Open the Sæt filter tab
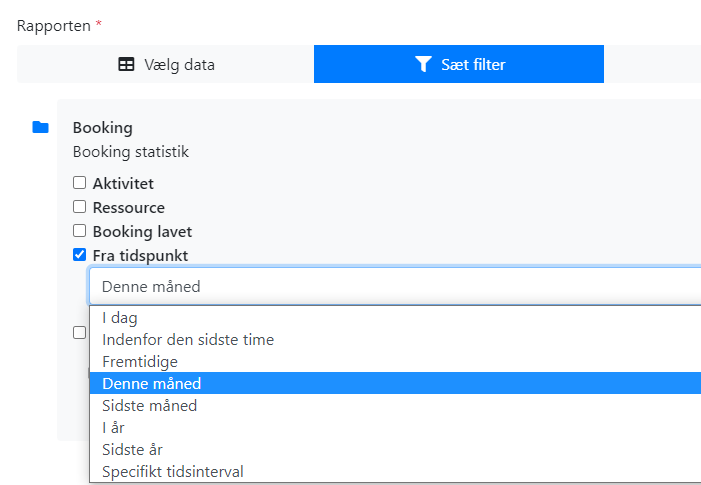 pyautogui.click(x=459, y=64)
